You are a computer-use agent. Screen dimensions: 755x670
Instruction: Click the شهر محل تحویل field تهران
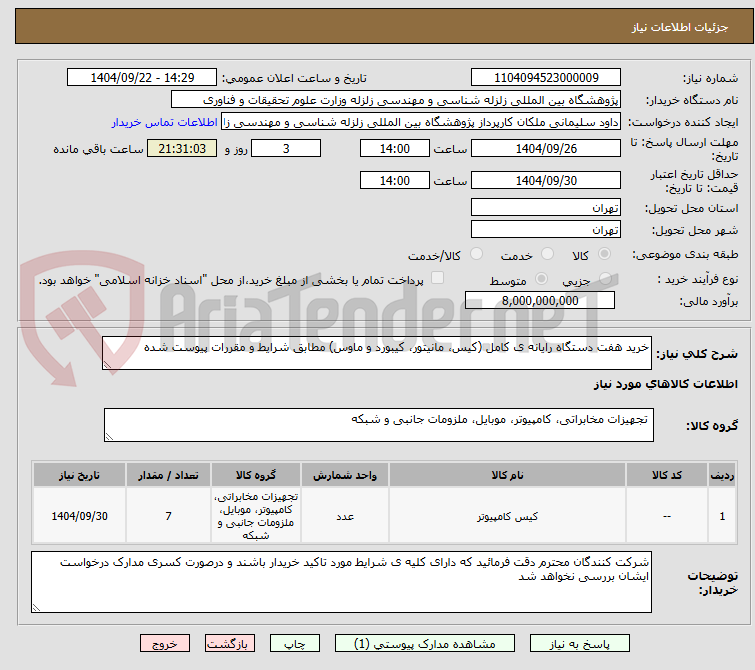click(x=546, y=229)
